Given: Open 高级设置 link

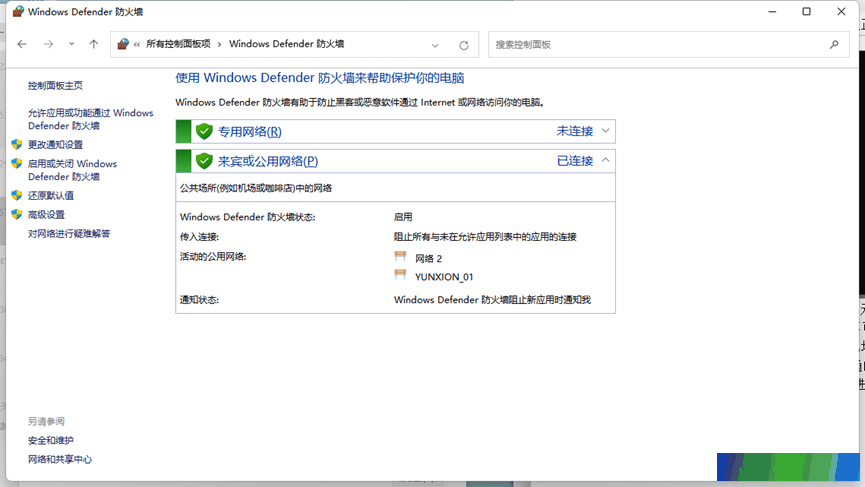Looking at the screenshot, I should (x=46, y=215).
